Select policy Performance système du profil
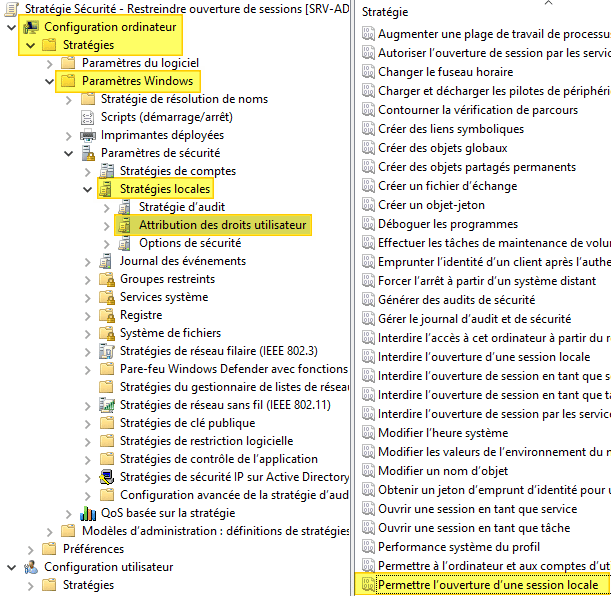 (459, 547)
